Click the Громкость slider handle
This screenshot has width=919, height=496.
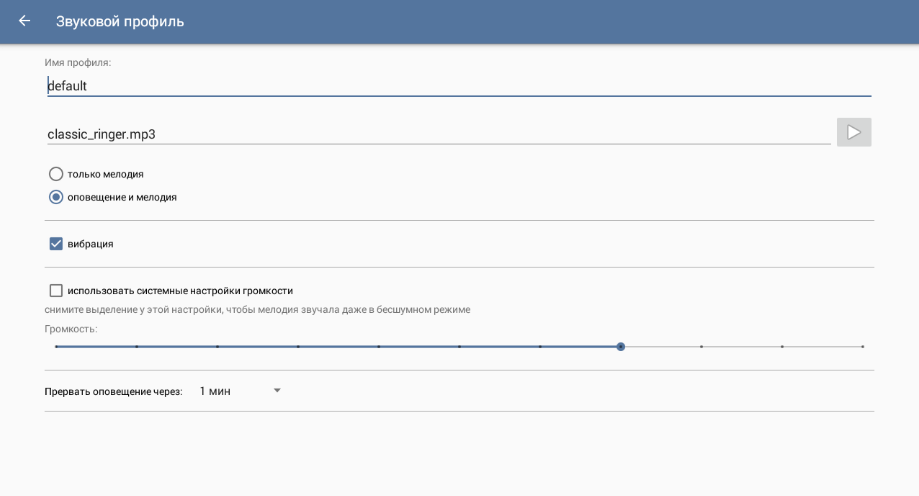(621, 346)
